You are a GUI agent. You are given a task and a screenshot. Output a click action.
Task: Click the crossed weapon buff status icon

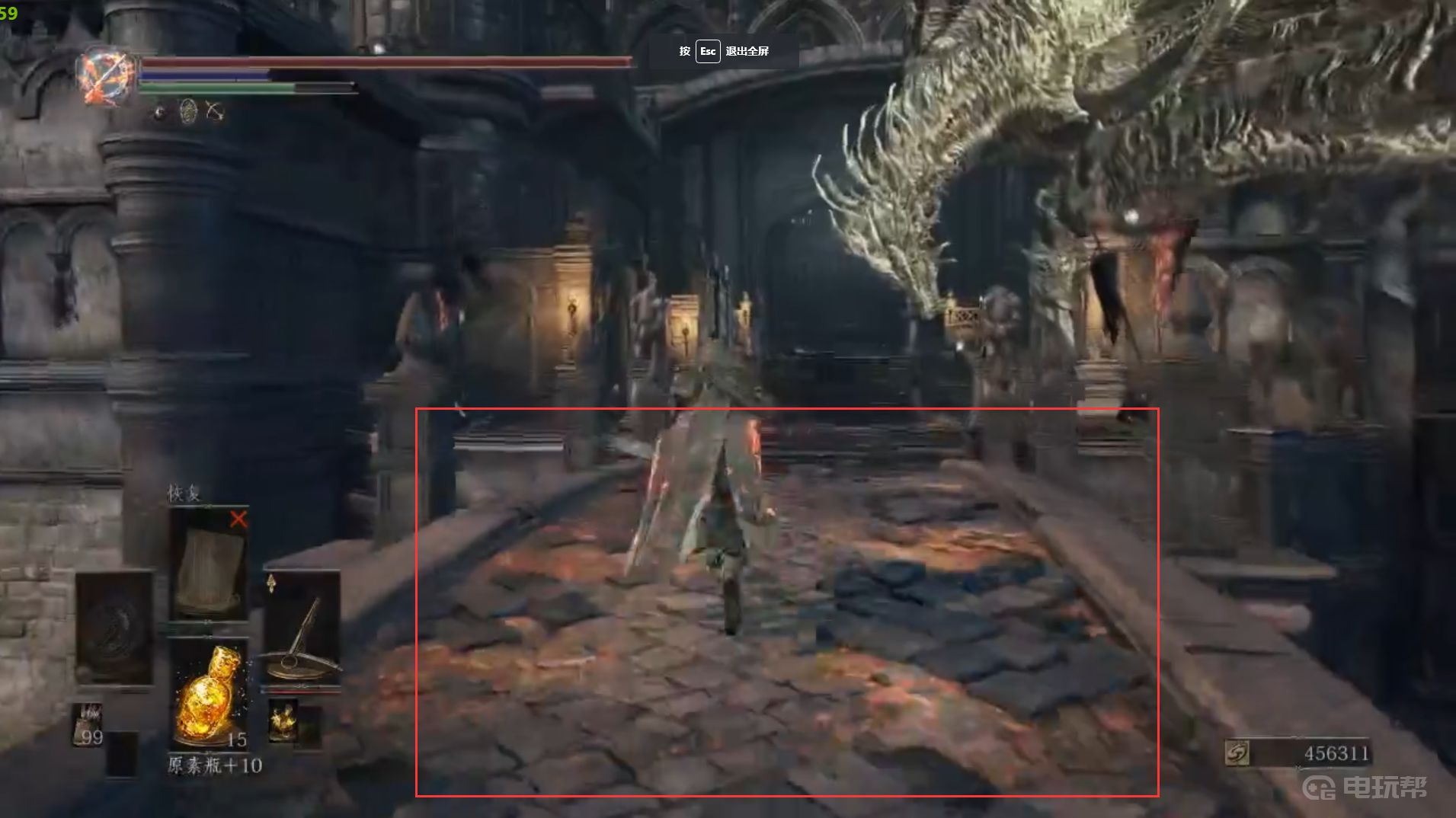[x=216, y=113]
